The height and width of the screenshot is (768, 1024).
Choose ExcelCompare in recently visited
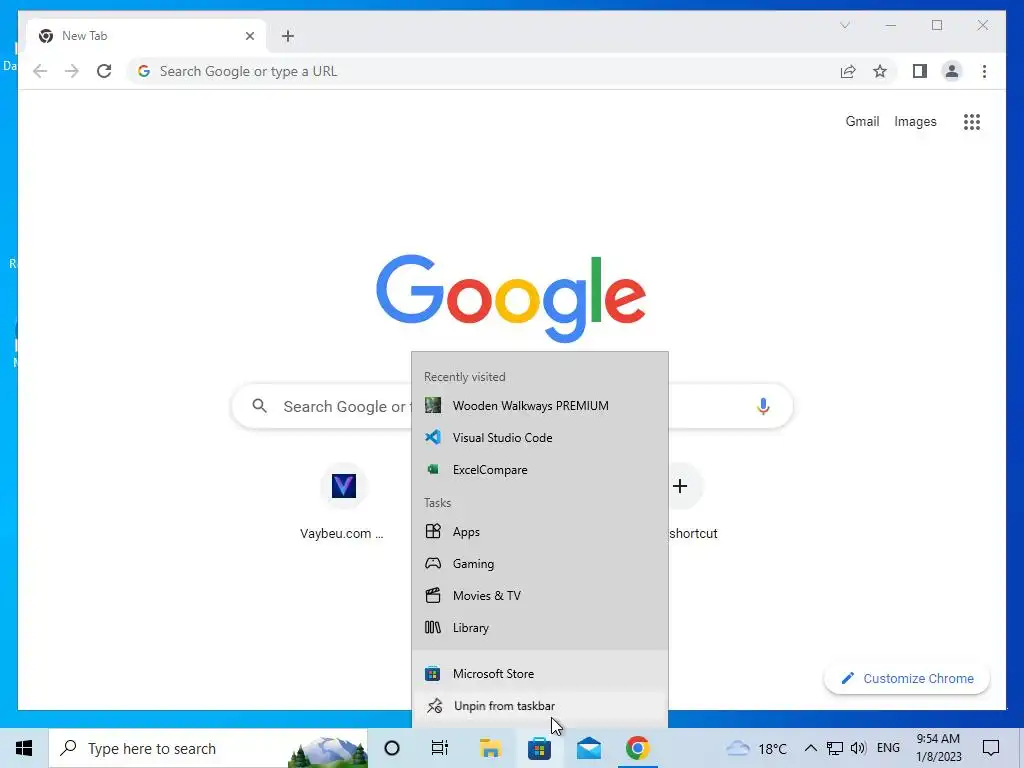[539, 470]
